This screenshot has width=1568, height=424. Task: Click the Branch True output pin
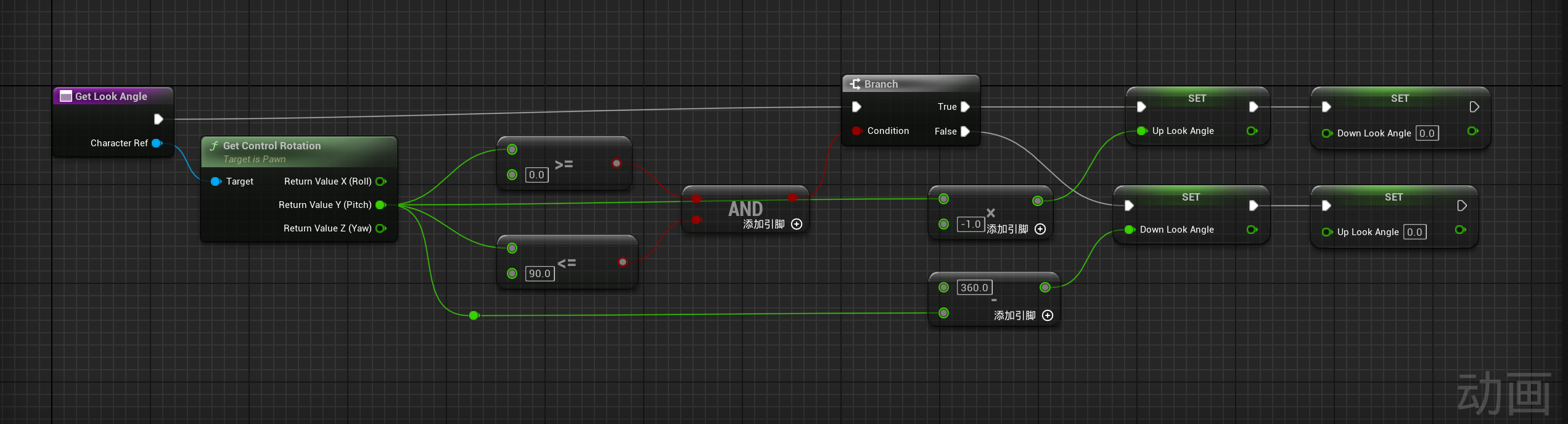(x=966, y=107)
